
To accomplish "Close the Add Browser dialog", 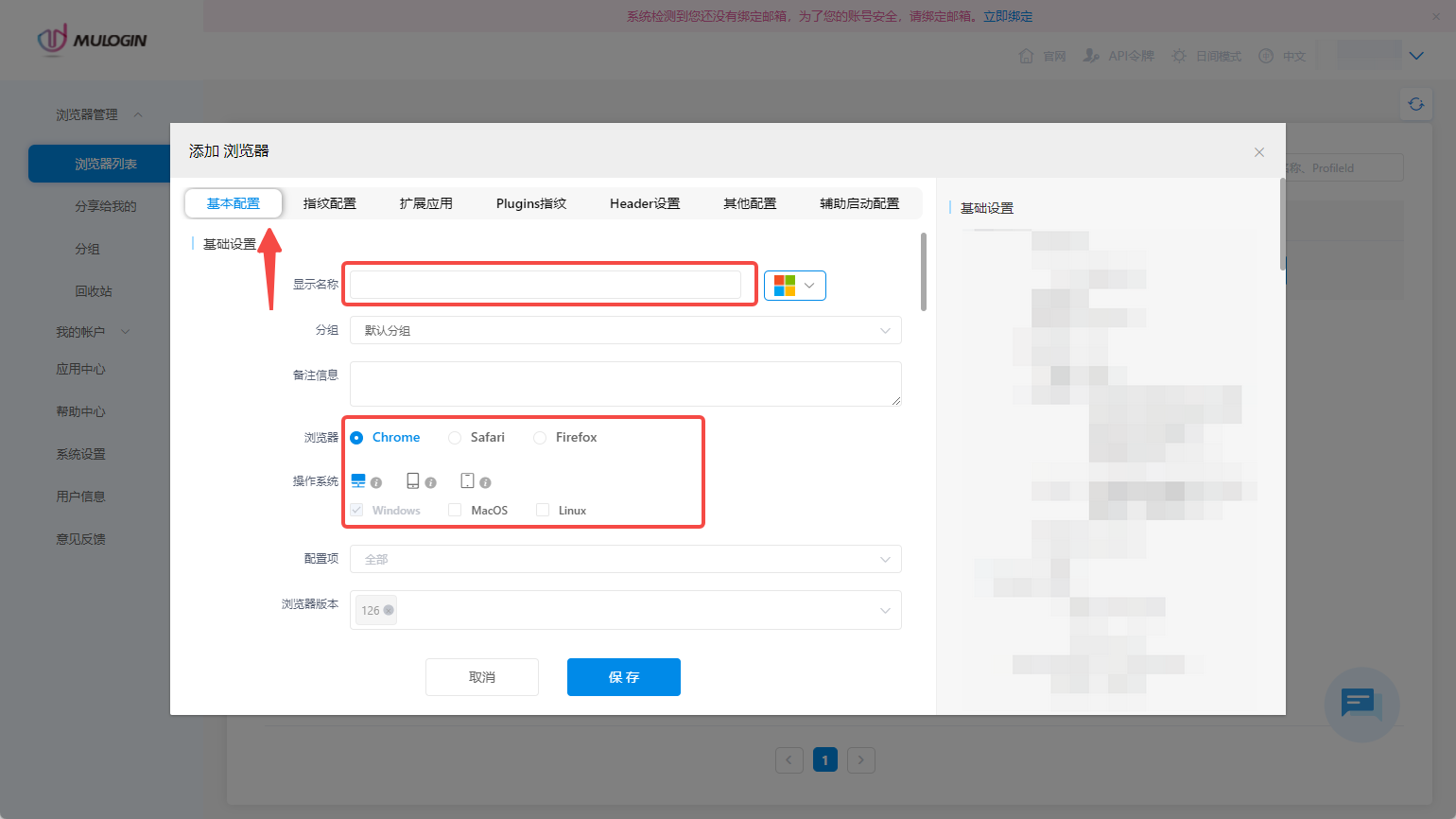I will [x=1259, y=152].
